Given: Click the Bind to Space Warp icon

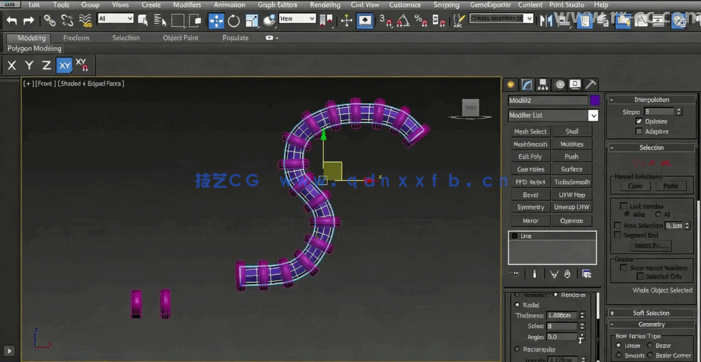Looking at the screenshot, I should (x=85, y=21).
